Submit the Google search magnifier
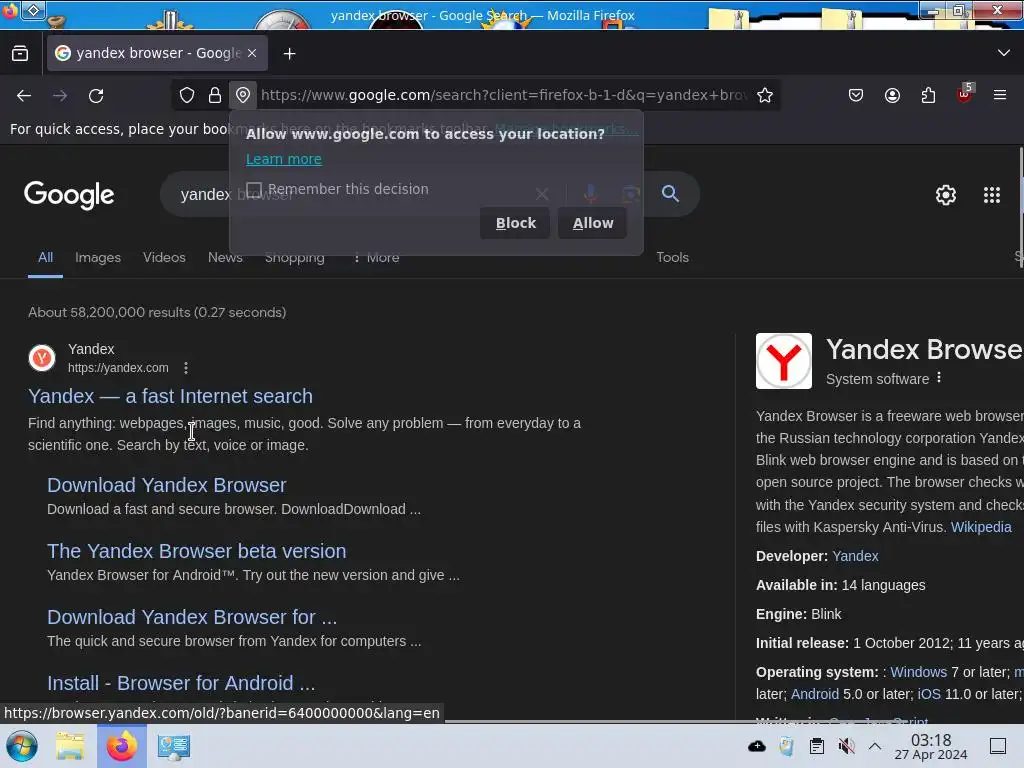 (x=670, y=193)
